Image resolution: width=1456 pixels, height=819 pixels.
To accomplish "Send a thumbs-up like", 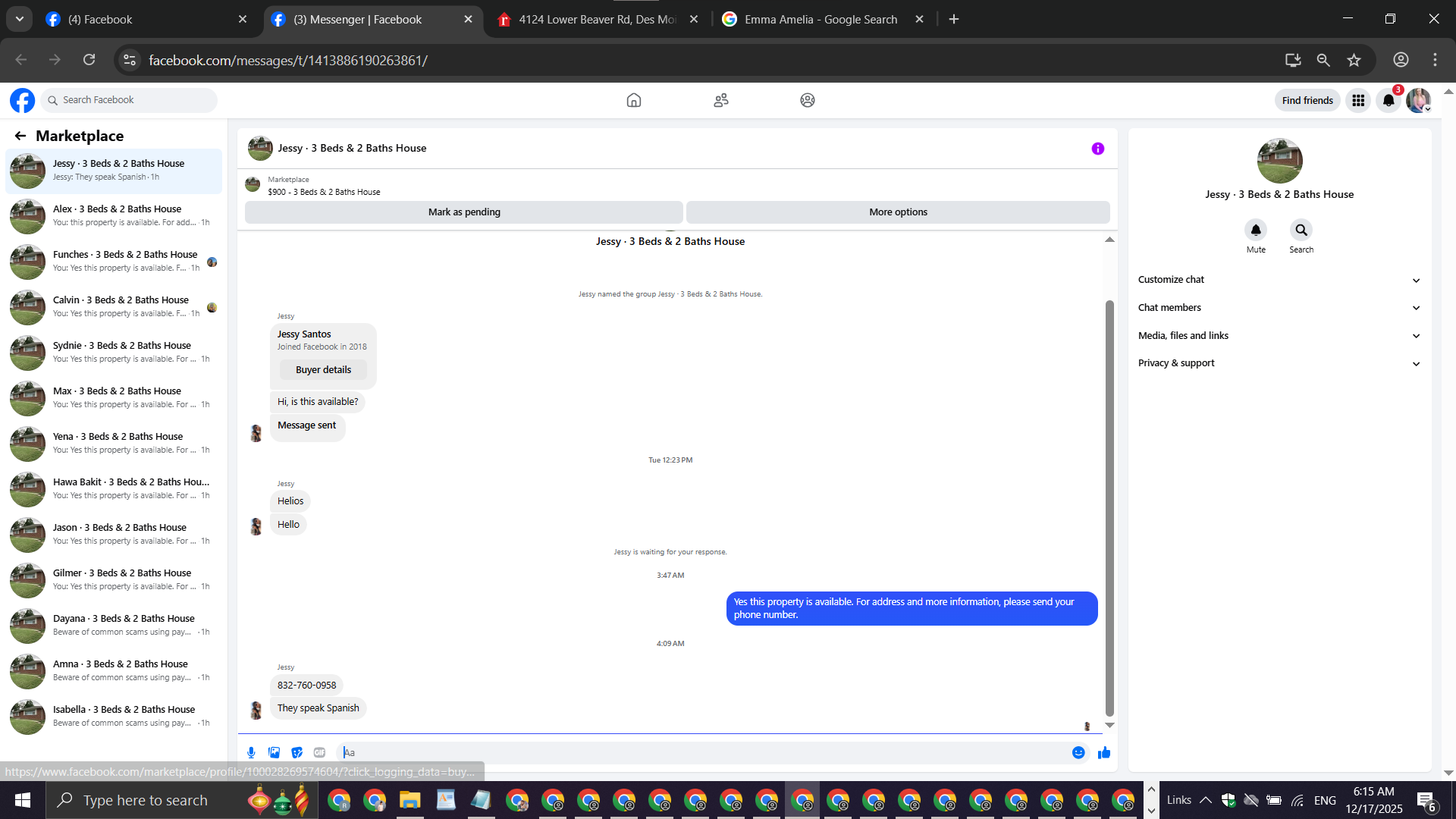I will click(x=1104, y=752).
